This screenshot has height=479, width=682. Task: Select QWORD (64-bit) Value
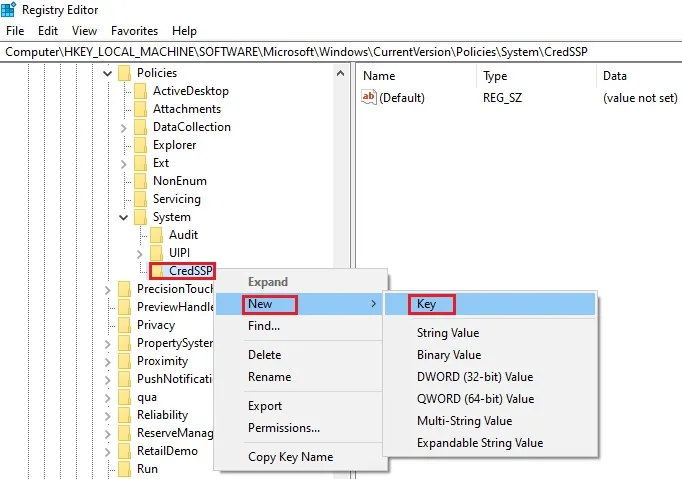[x=490, y=399]
